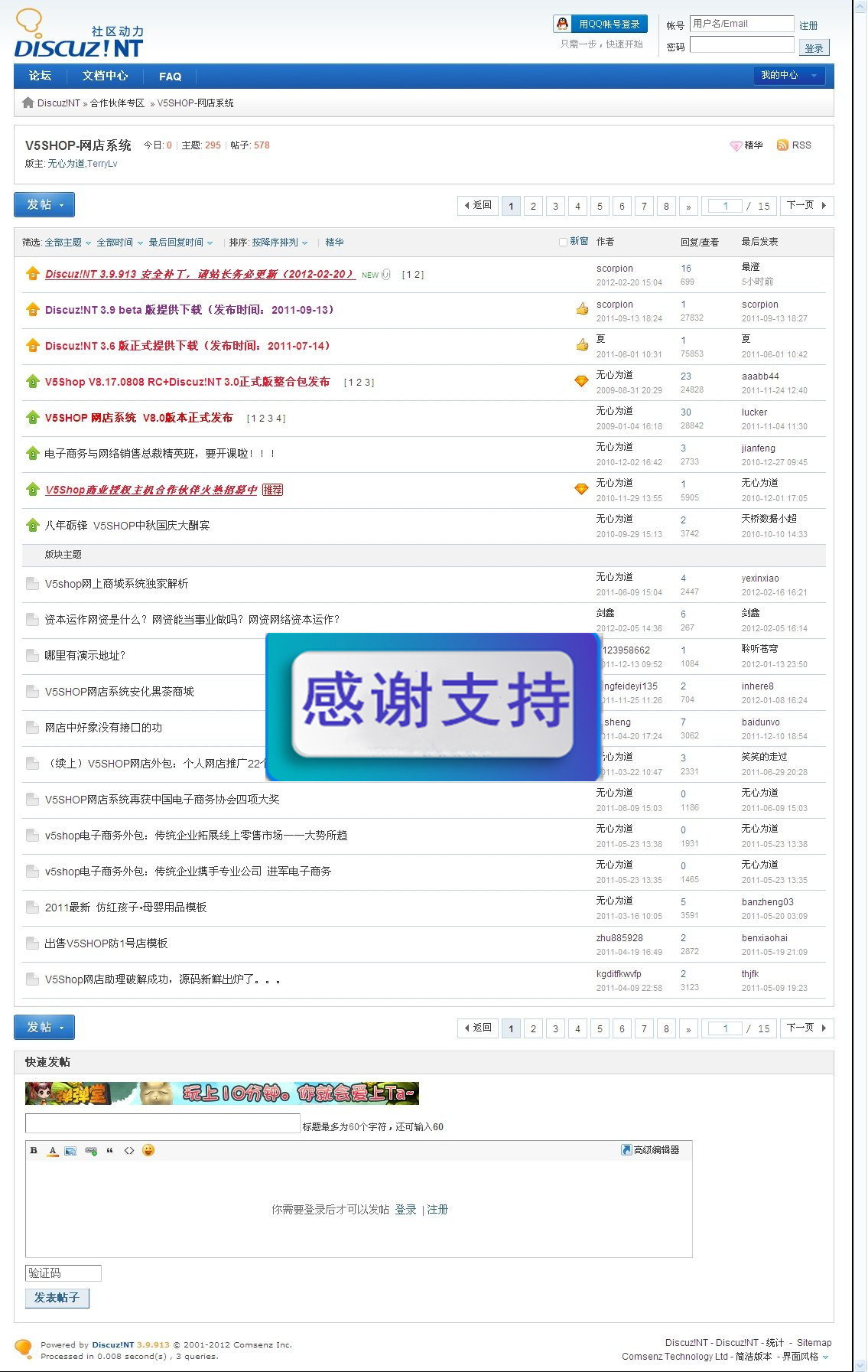
Task: Click top pager page number input
Action: (x=725, y=206)
